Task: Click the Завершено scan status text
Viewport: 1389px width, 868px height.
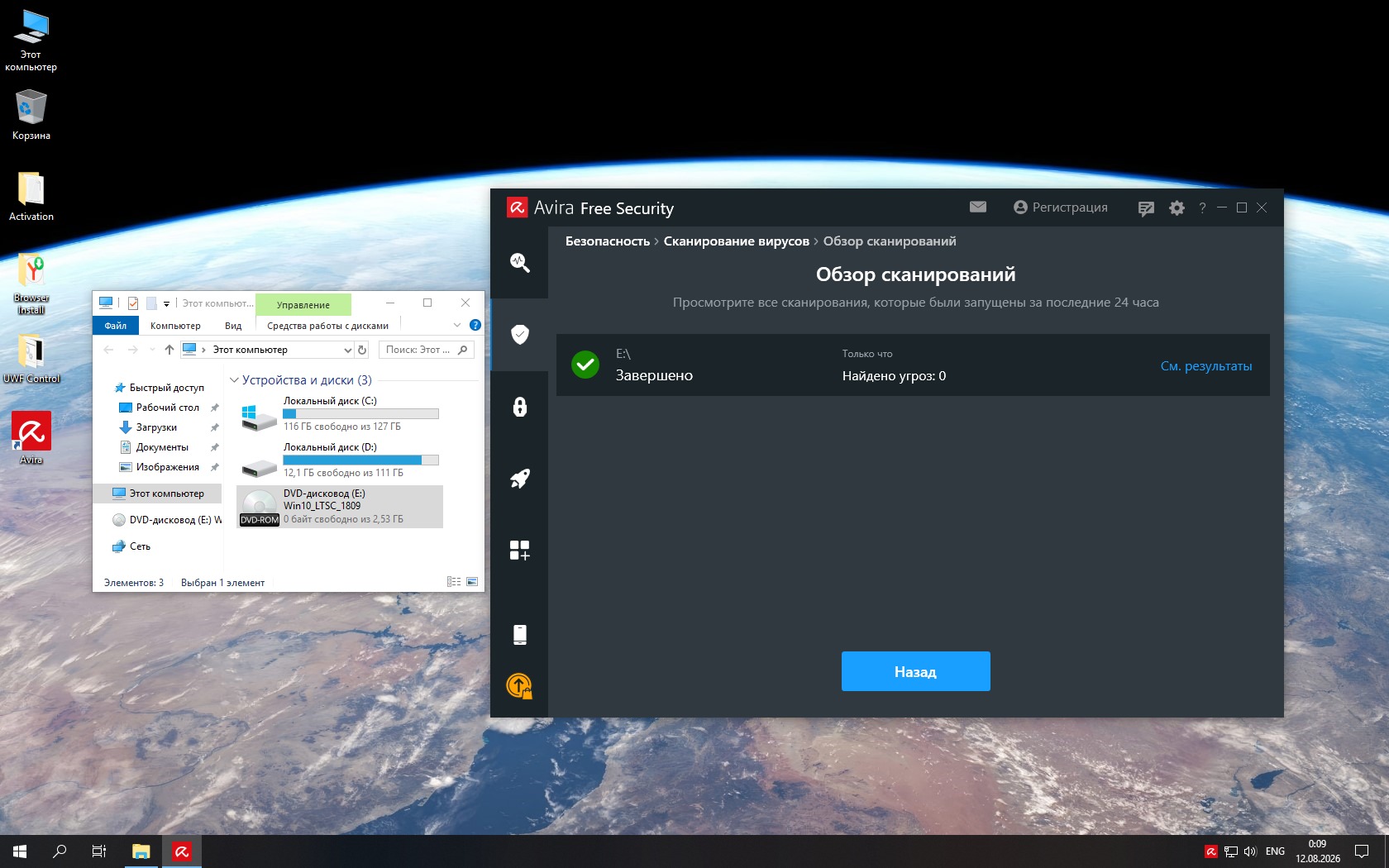Action: tap(654, 375)
